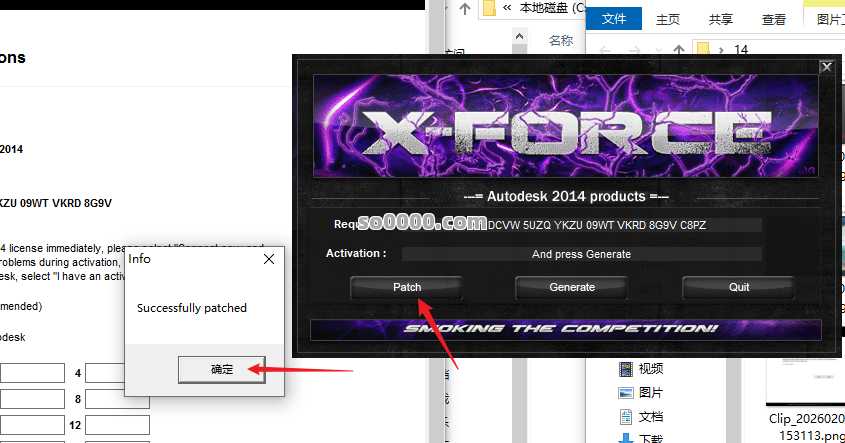Image resolution: width=845 pixels, height=443 pixels.
Task: Click the activation code box right of 4
Action: [117, 373]
